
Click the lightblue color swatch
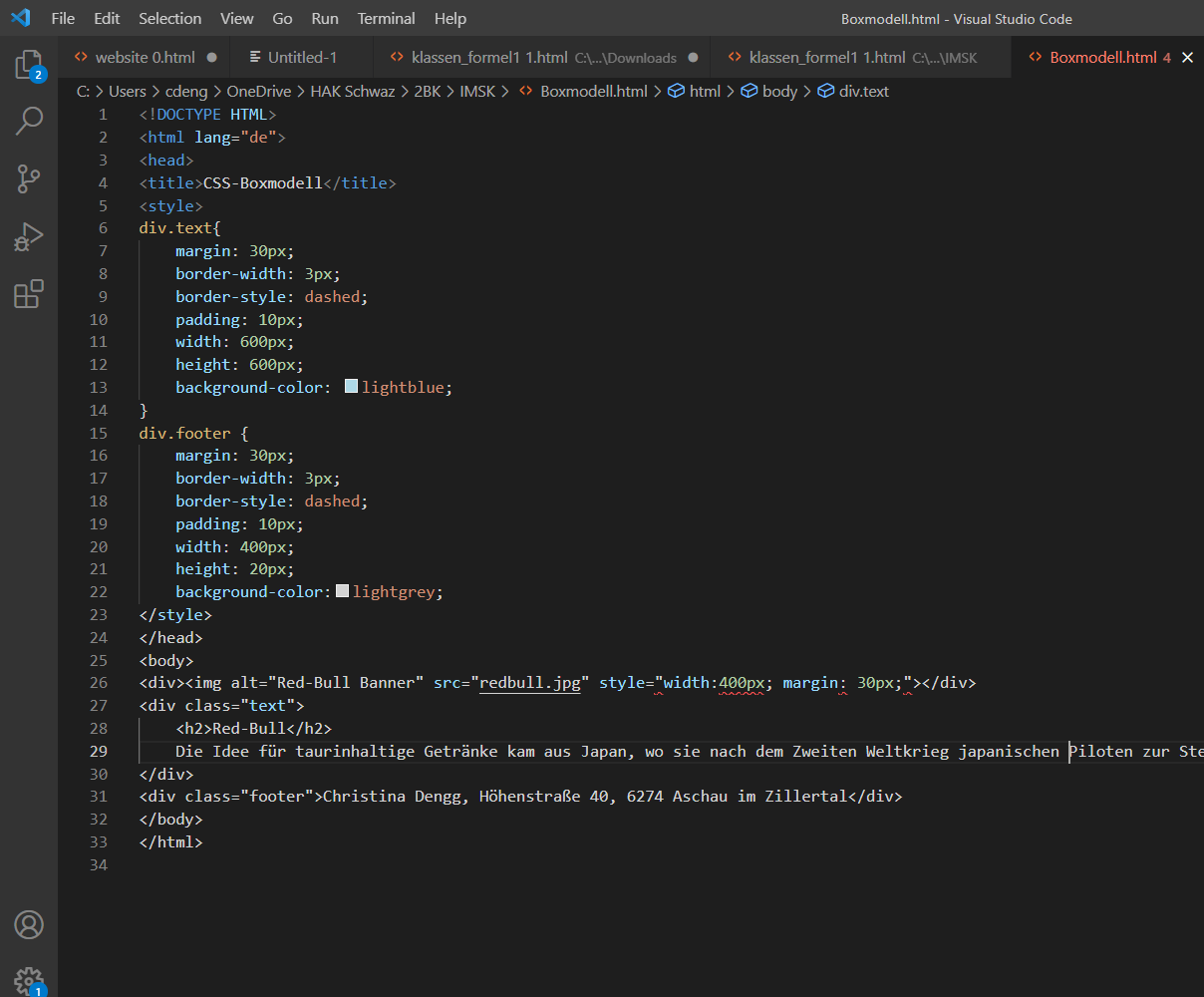[x=351, y=387]
